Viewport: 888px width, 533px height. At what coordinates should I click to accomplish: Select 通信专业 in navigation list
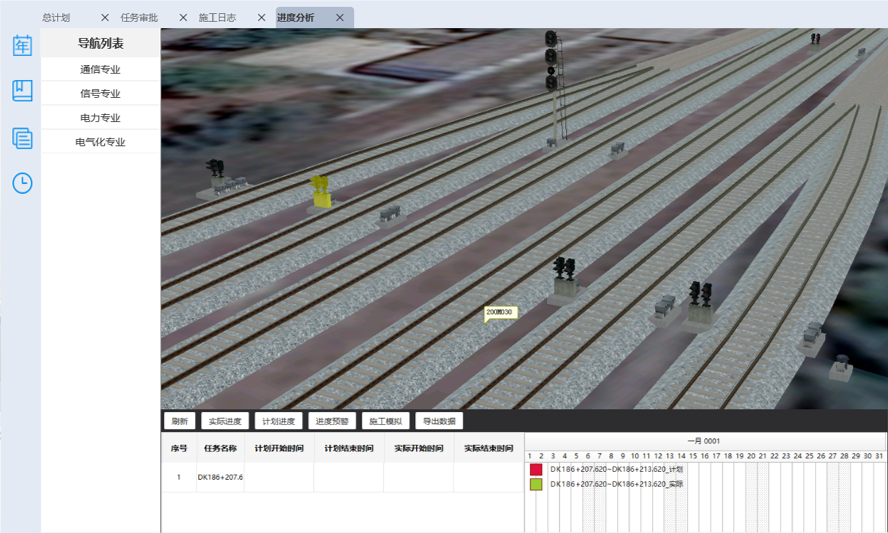100,70
